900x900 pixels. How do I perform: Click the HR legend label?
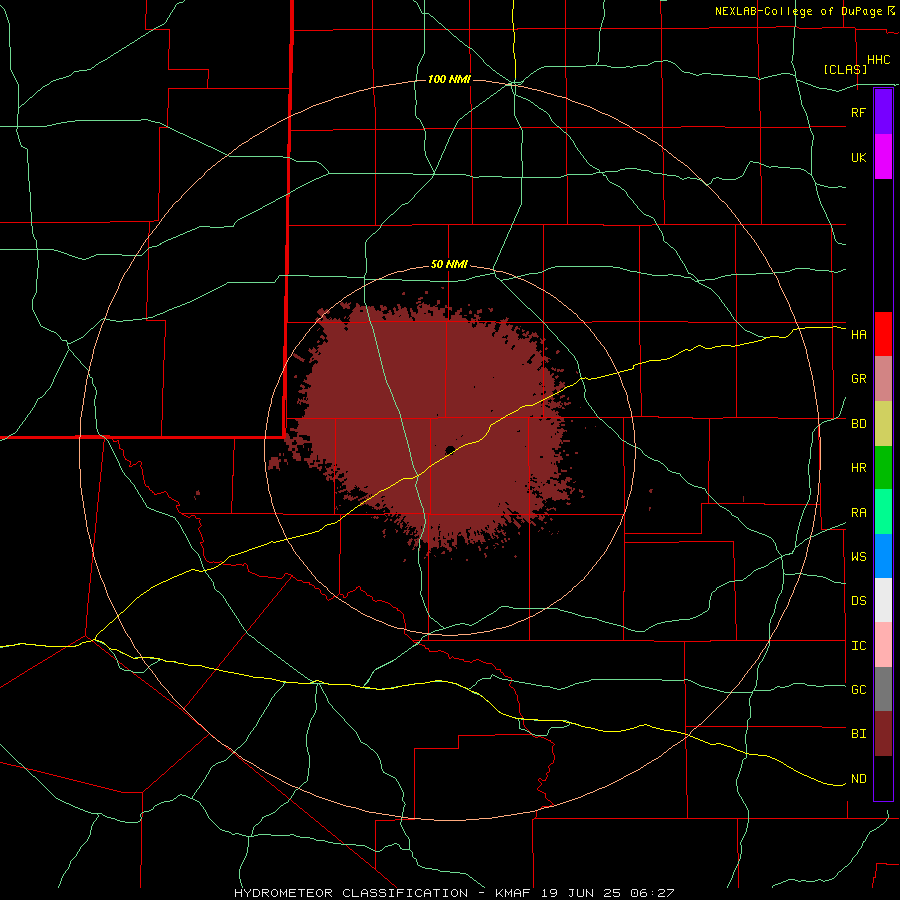tap(858, 468)
